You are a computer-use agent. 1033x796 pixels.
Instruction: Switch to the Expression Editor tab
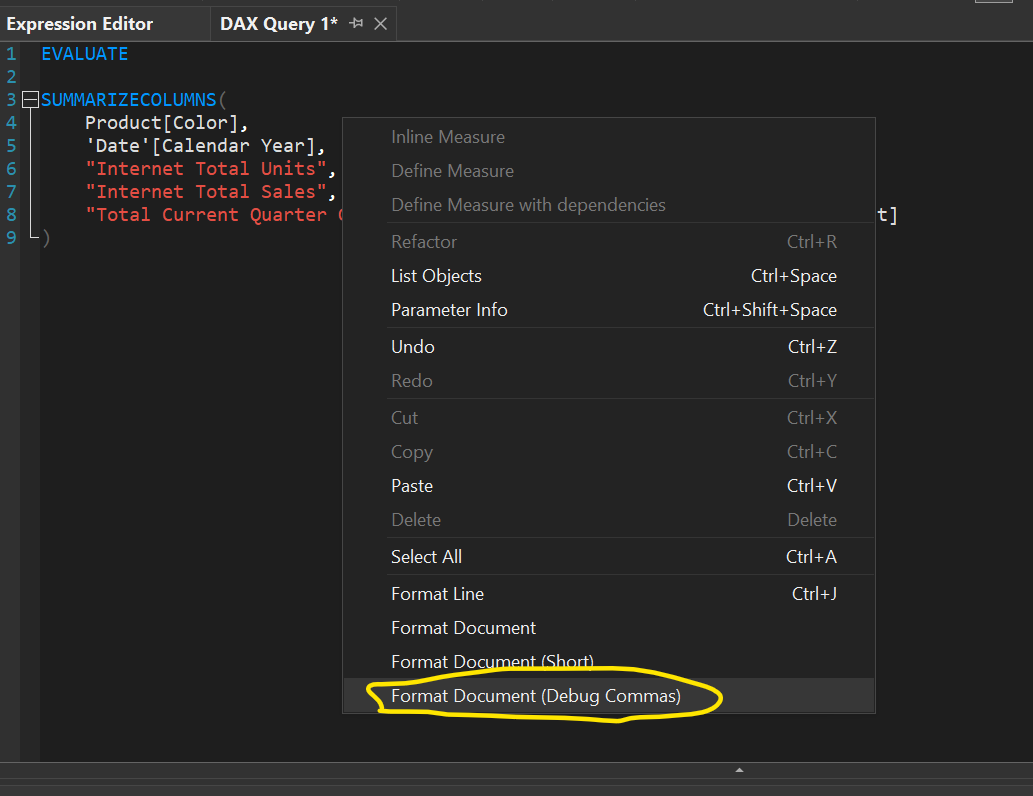pyautogui.click(x=80, y=23)
